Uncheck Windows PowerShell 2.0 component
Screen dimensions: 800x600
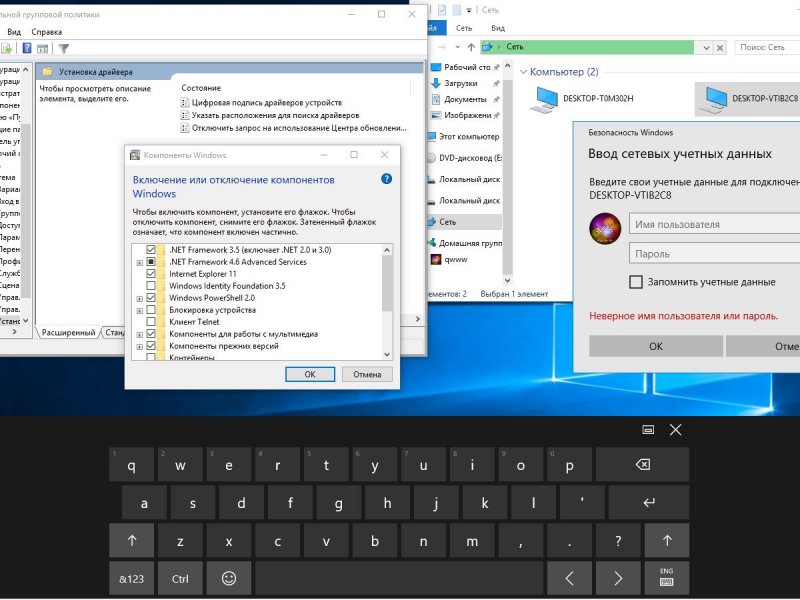click(x=151, y=297)
